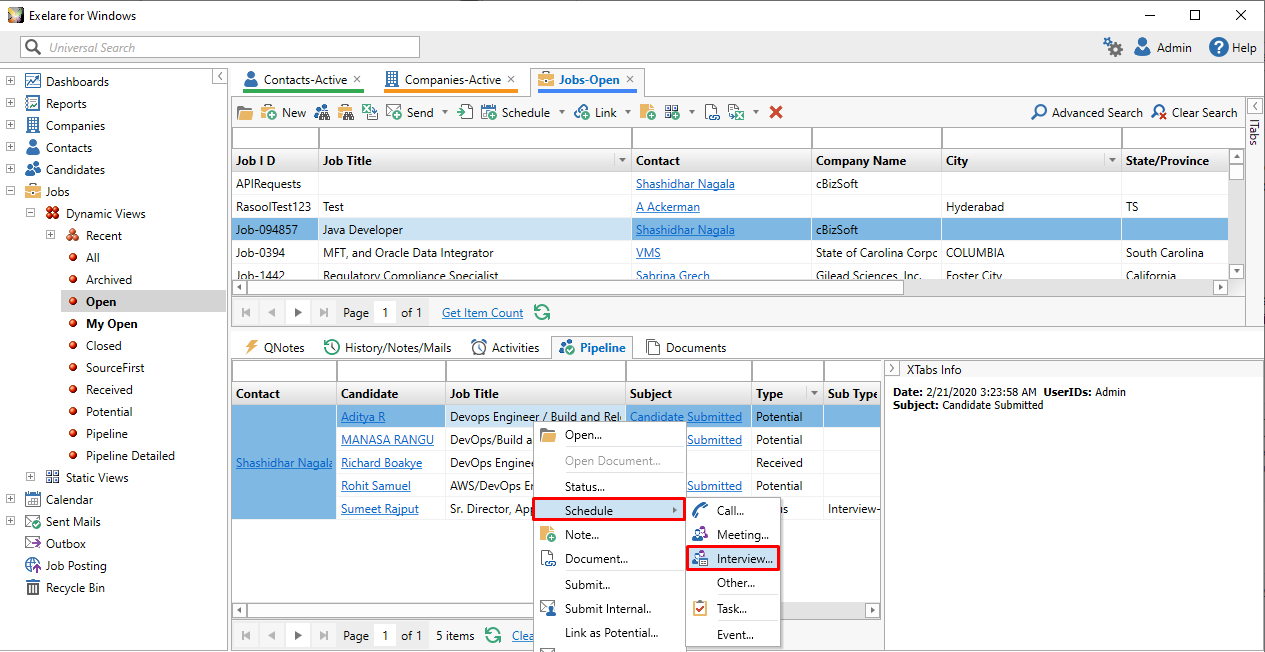The image size is (1265, 652).
Task: Open the Send dropdown arrow
Action: click(x=444, y=113)
